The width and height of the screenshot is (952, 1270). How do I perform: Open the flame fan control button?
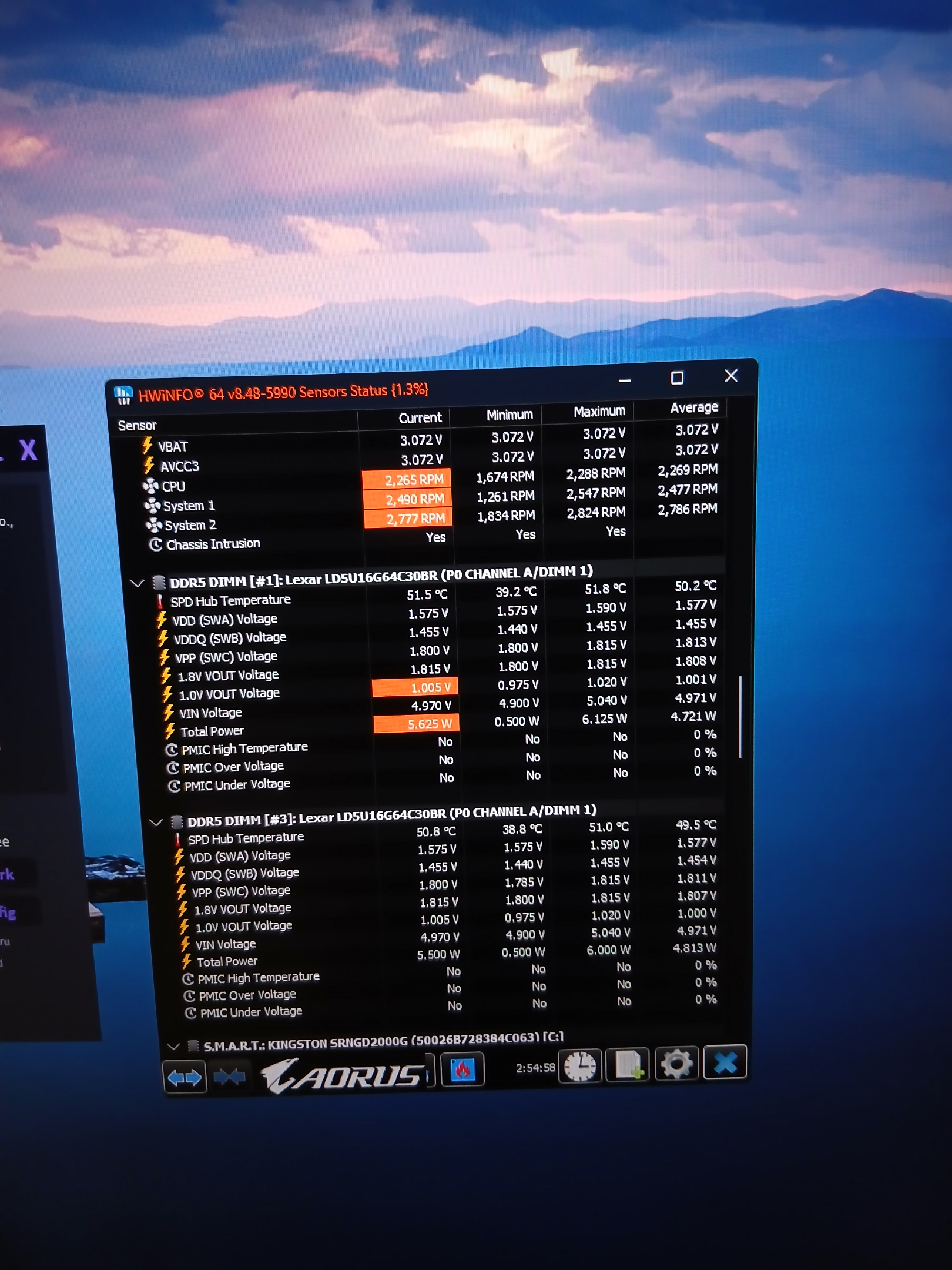462,1070
